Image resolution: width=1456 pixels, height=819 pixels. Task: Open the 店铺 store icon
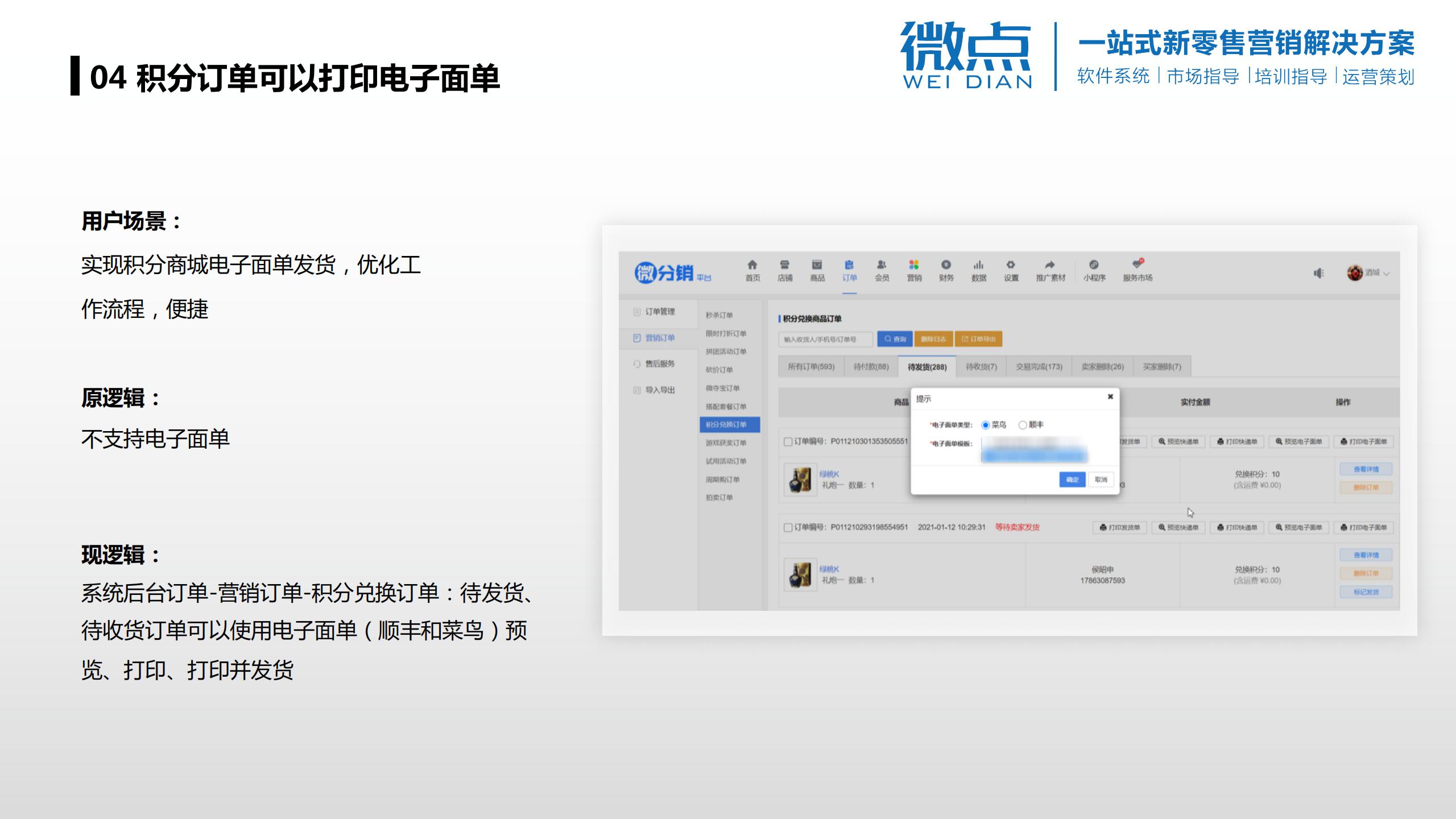point(785,265)
